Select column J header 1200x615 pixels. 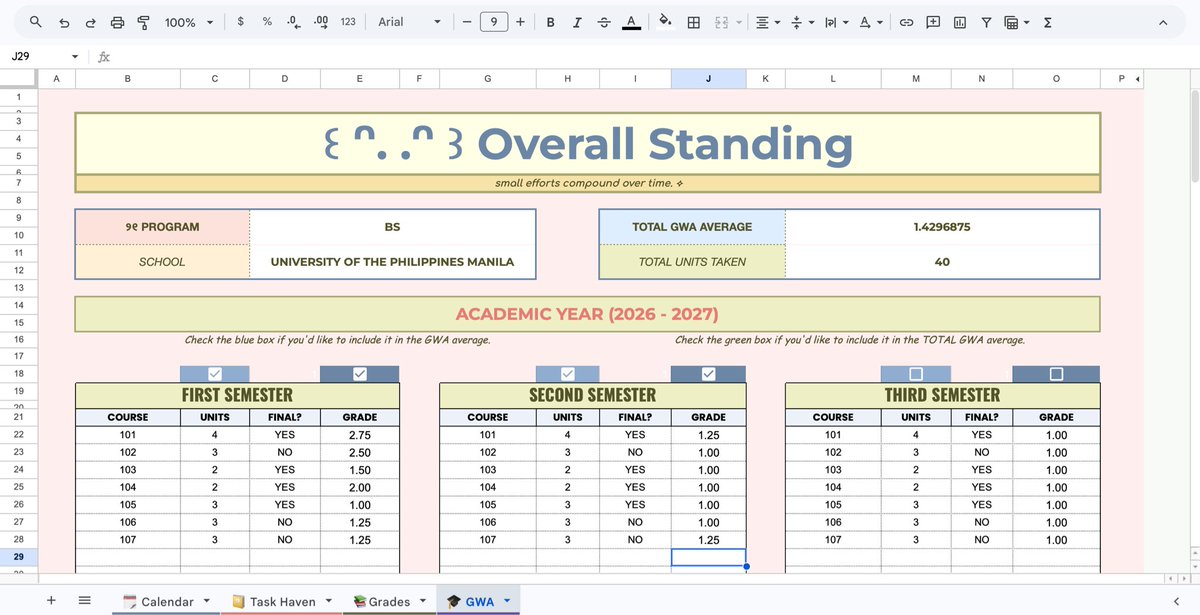click(x=708, y=77)
